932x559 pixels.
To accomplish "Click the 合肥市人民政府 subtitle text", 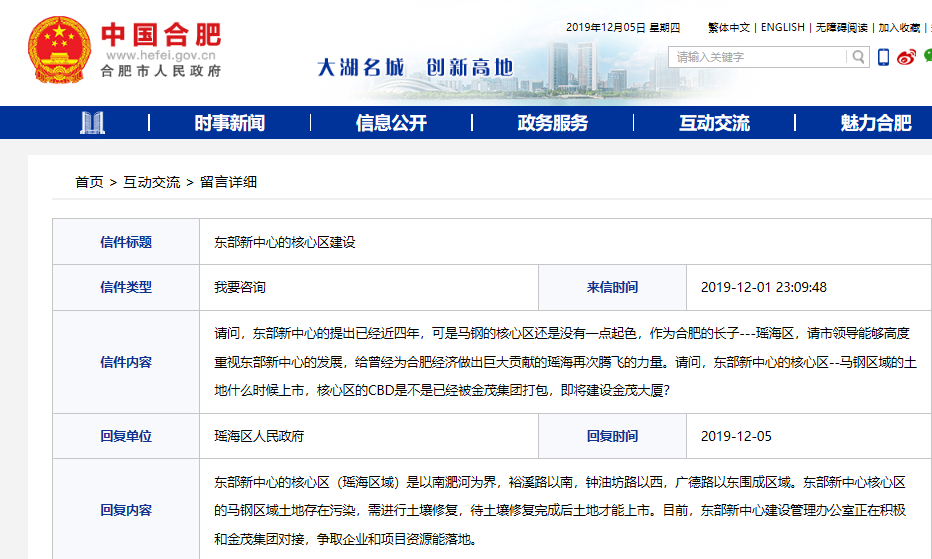I will point(161,71).
